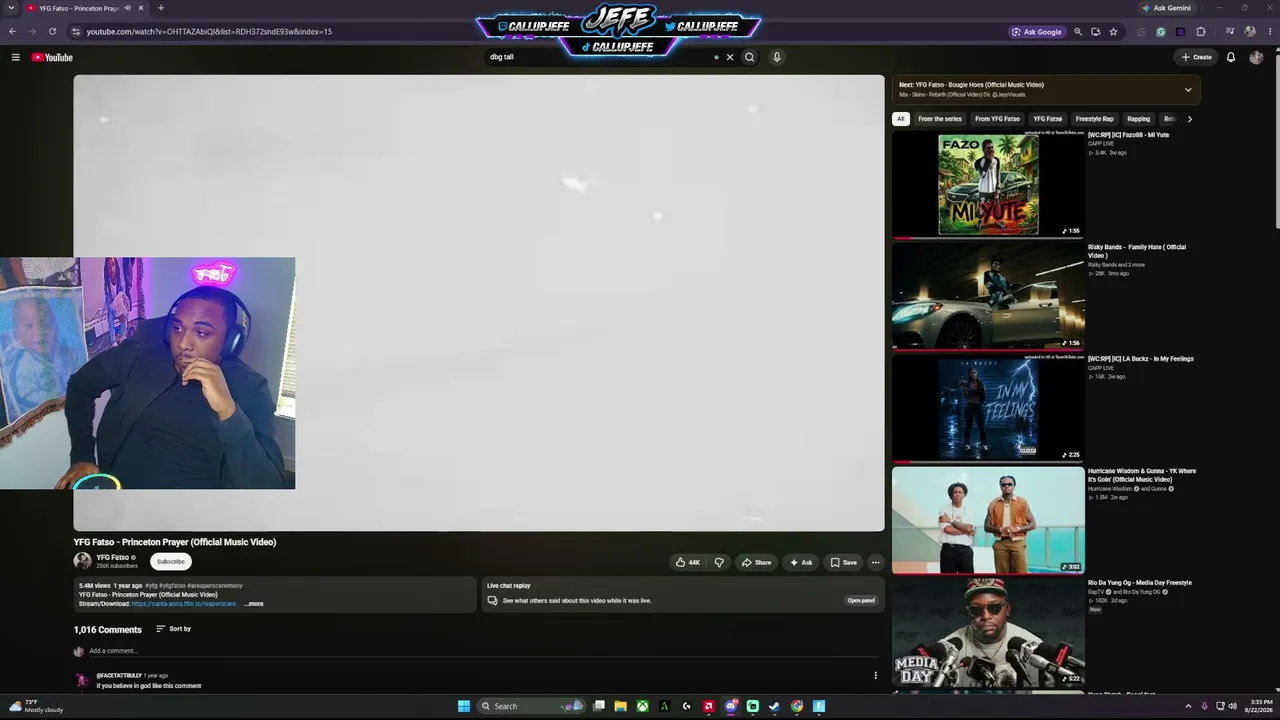Mute the YFG Fatso tab audio
This screenshot has width=1280, height=720.
pyautogui.click(x=127, y=8)
